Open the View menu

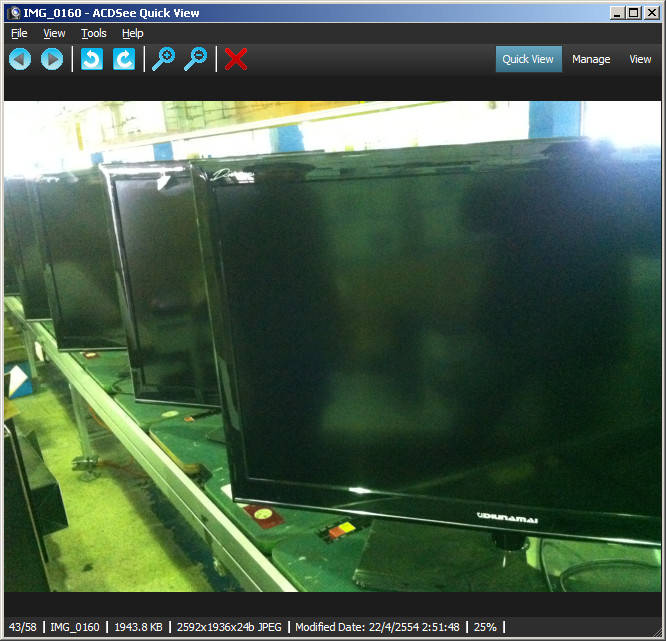coord(54,33)
